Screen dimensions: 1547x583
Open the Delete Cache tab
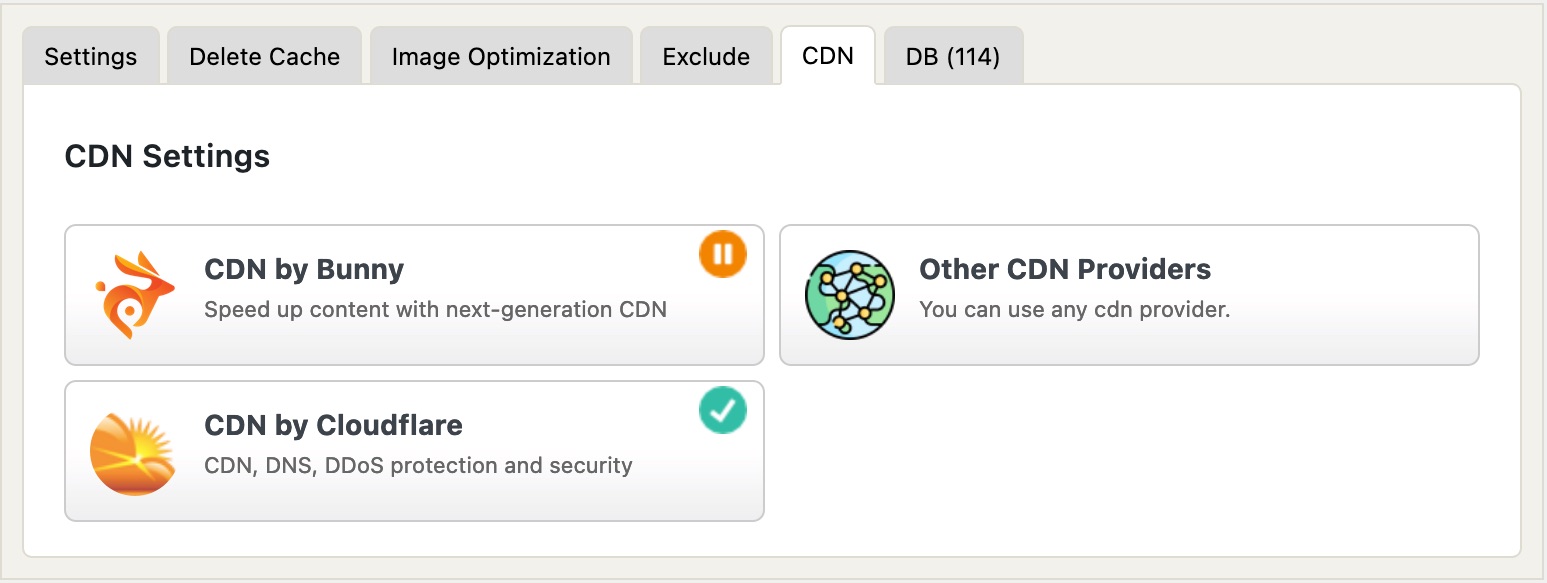pos(265,56)
